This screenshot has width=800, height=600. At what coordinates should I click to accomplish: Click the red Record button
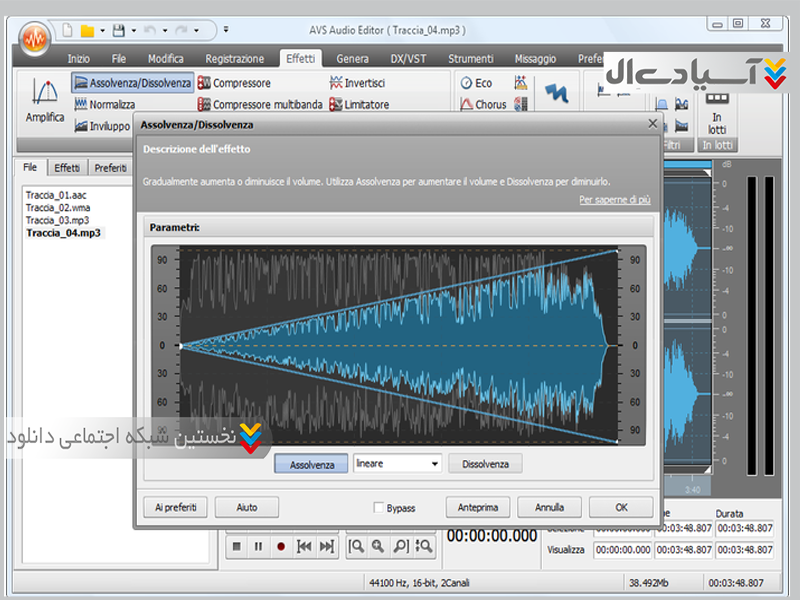[x=281, y=546]
